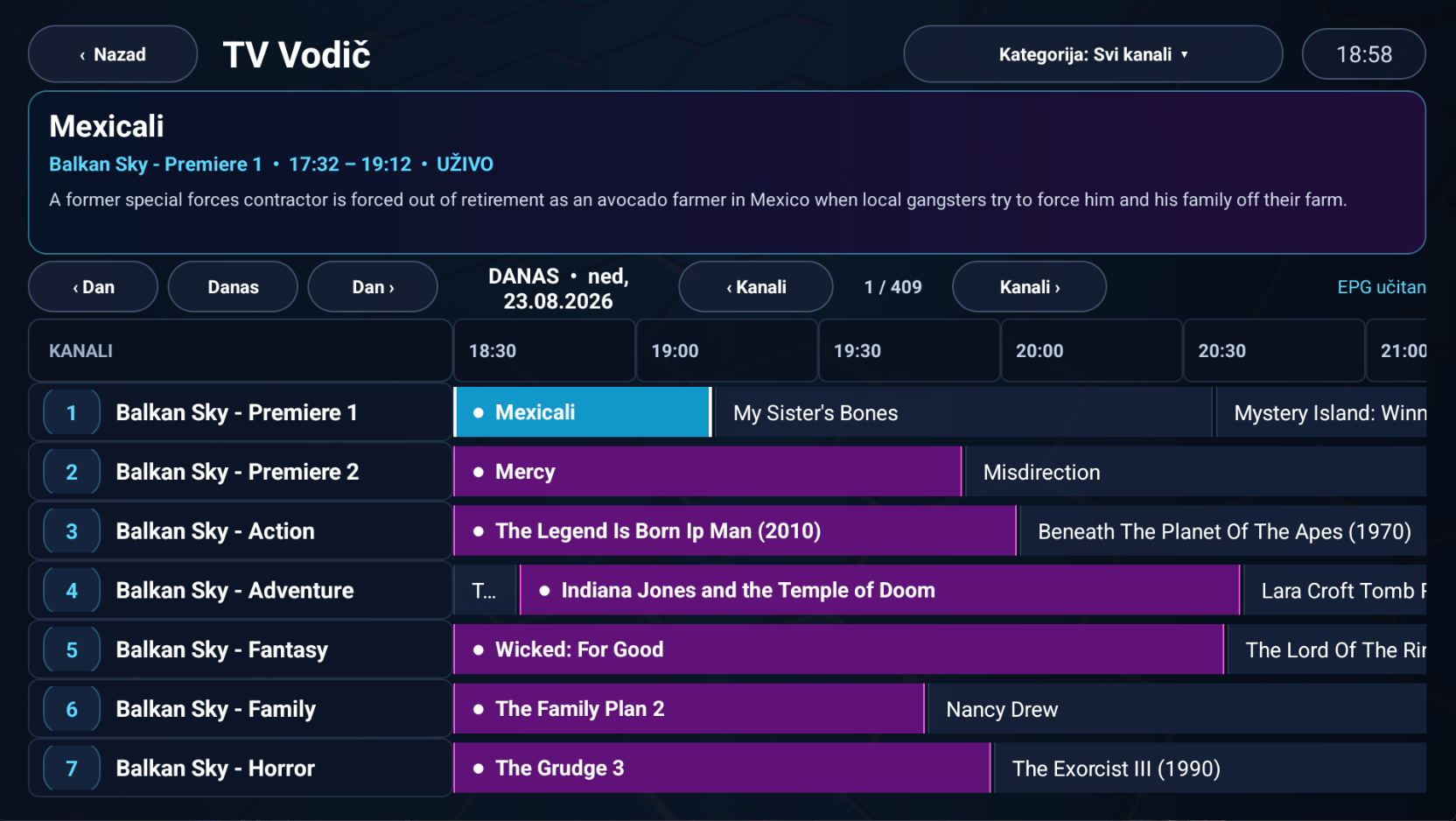Click the 18:58 clock display
This screenshot has height=821, width=1456.
click(1363, 54)
